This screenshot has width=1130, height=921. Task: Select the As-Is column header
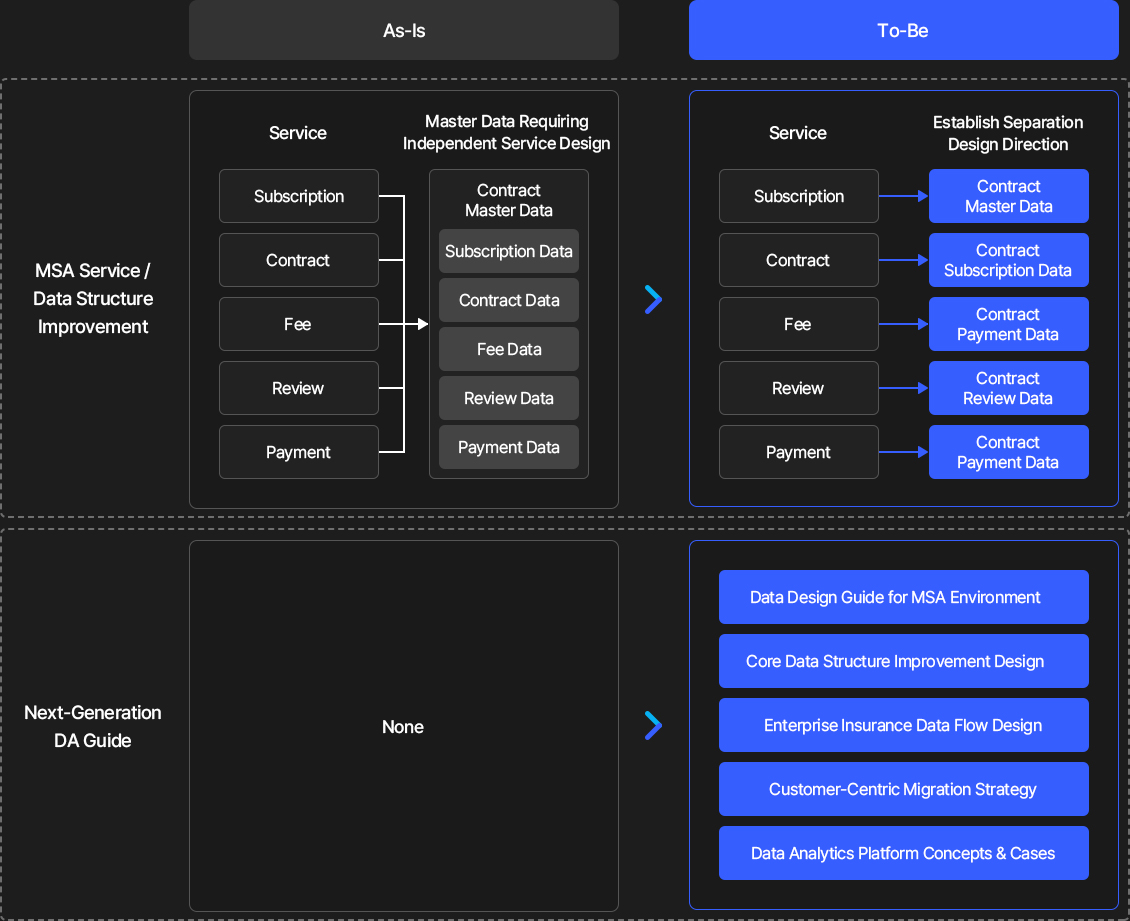point(404,30)
